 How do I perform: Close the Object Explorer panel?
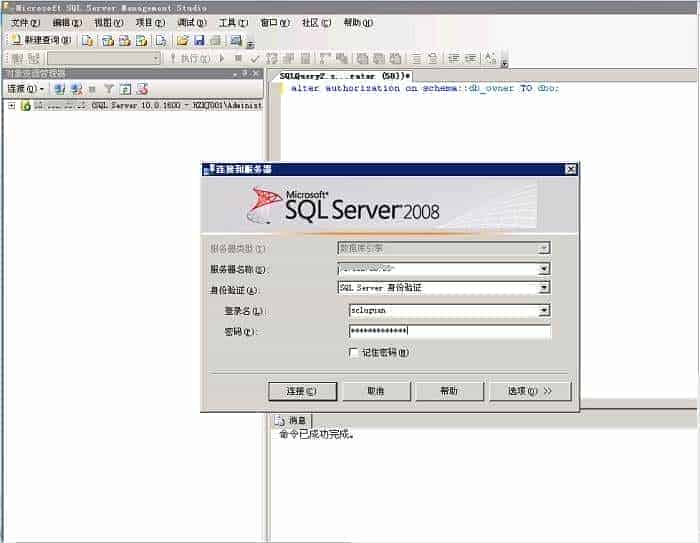(255, 74)
